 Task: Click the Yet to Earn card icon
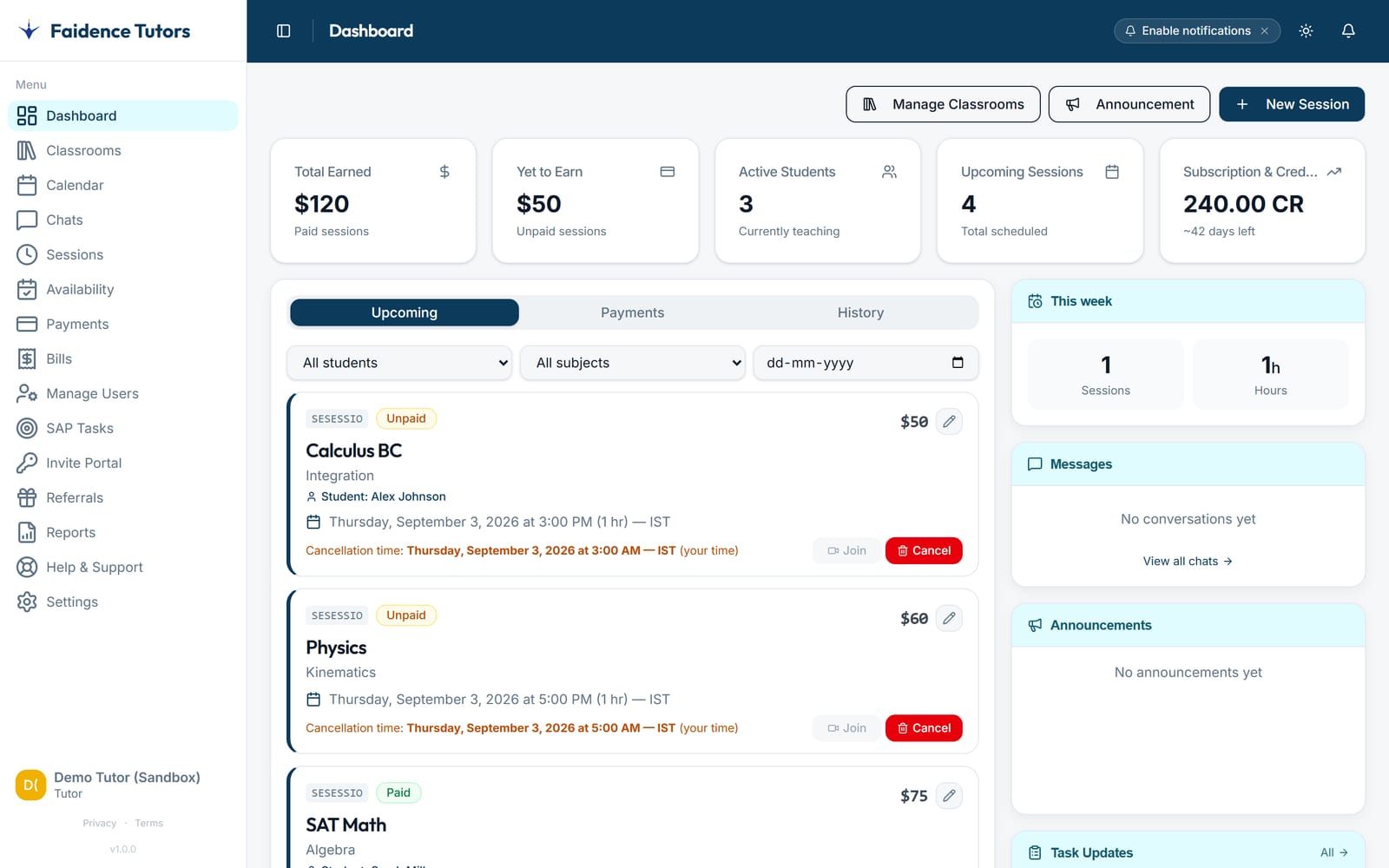tap(667, 172)
